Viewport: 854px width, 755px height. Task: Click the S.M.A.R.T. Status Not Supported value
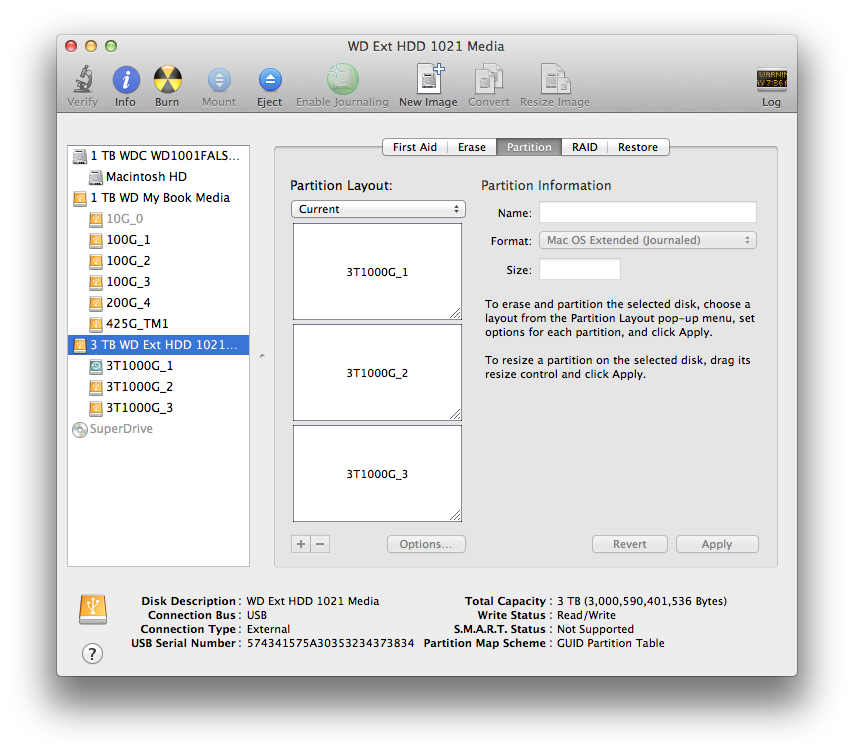click(595, 629)
